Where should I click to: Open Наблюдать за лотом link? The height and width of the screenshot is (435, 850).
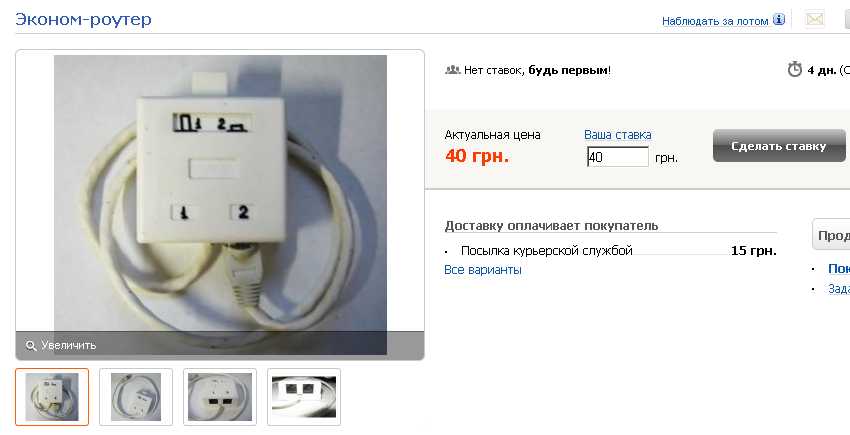[715, 21]
